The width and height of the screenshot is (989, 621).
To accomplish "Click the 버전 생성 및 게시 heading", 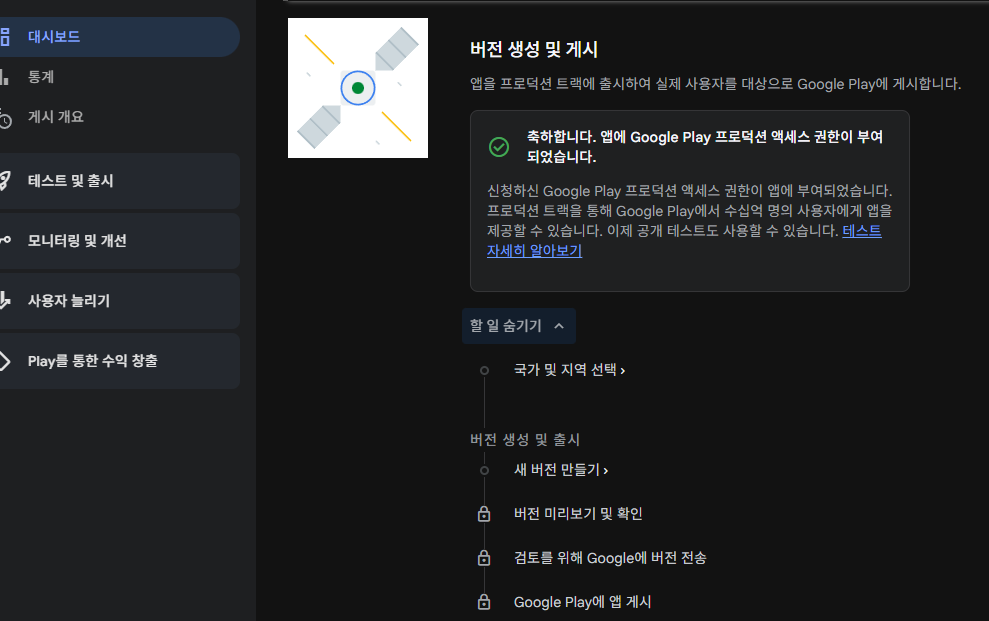I will [534, 49].
